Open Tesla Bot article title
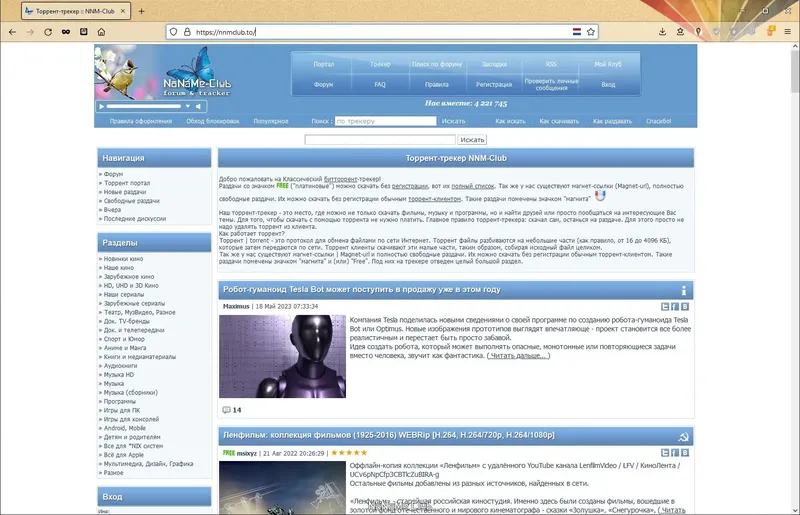800x515 pixels. (362, 289)
